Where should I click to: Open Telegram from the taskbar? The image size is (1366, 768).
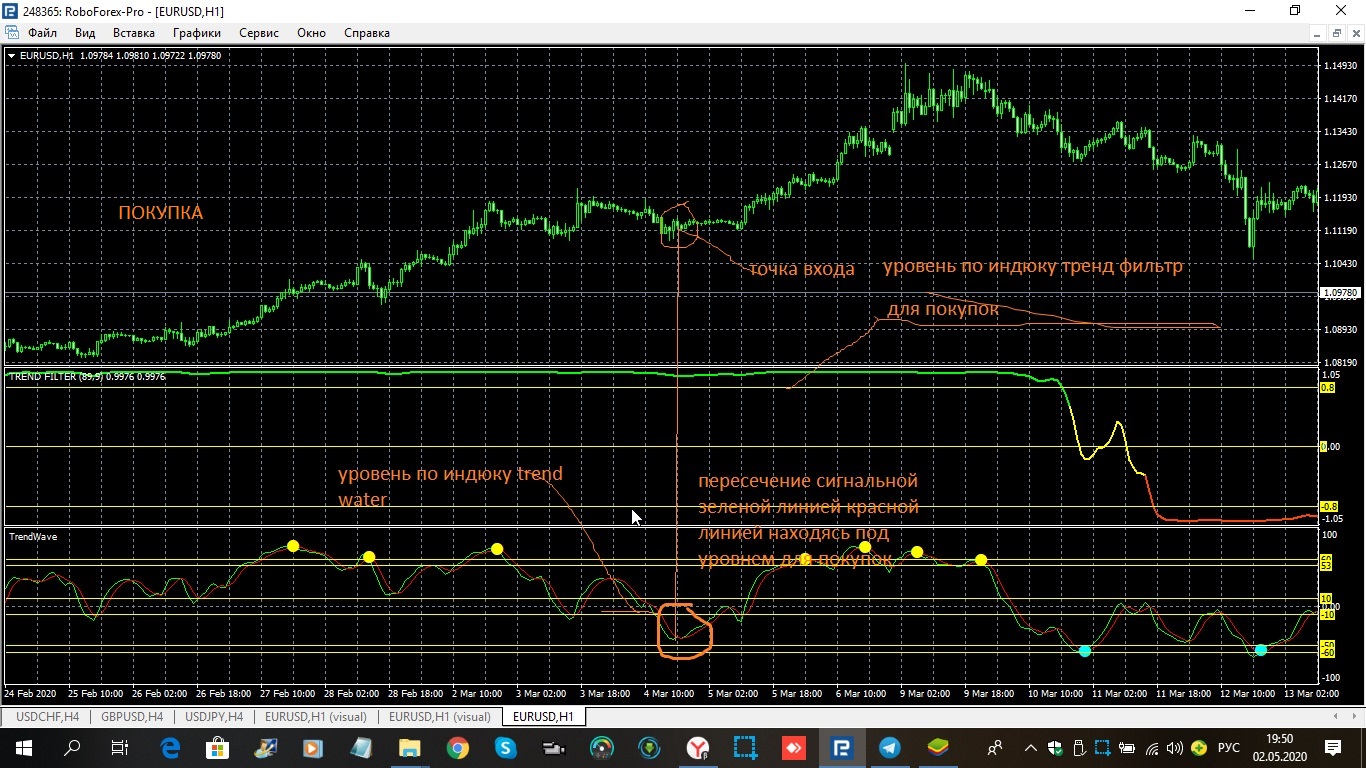[889, 747]
